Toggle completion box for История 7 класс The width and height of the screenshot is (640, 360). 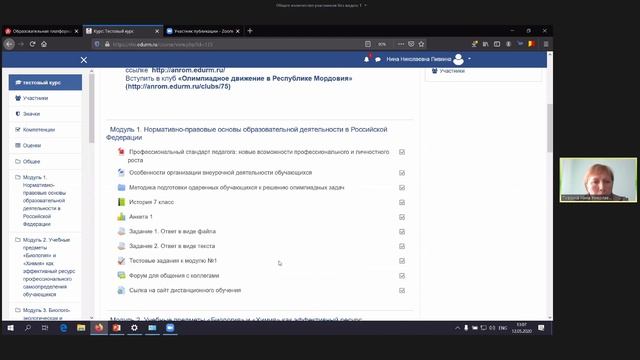click(x=402, y=202)
